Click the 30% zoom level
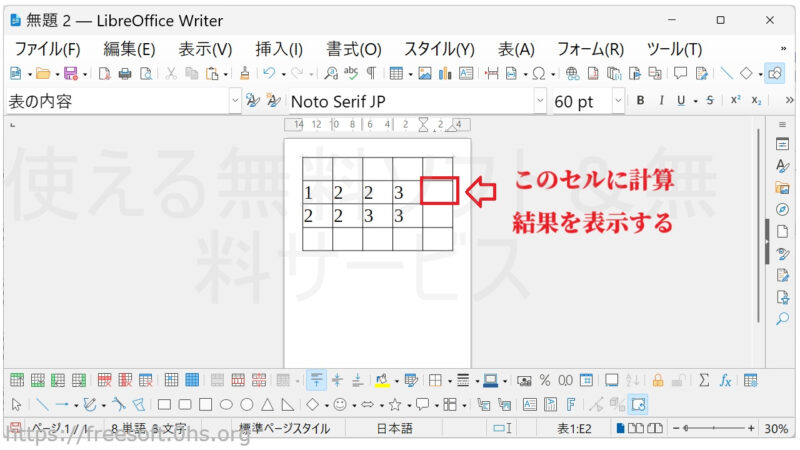 click(776, 428)
